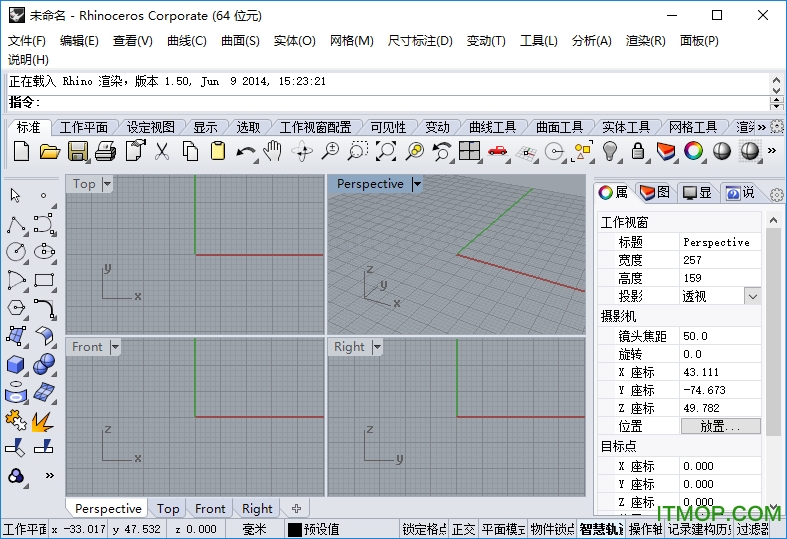This screenshot has height=539, width=787.
Task: Click the black 预设值 layer swatch
Action: [295, 529]
